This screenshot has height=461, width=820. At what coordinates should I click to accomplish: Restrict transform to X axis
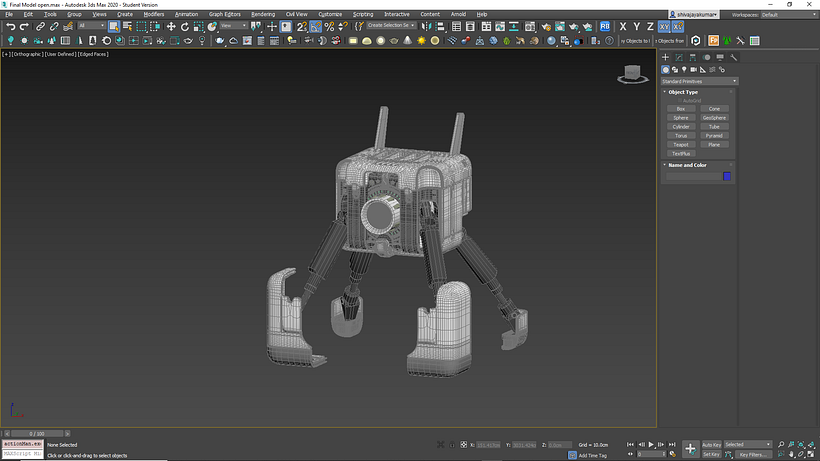pyautogui.click(x=623, y=26)
